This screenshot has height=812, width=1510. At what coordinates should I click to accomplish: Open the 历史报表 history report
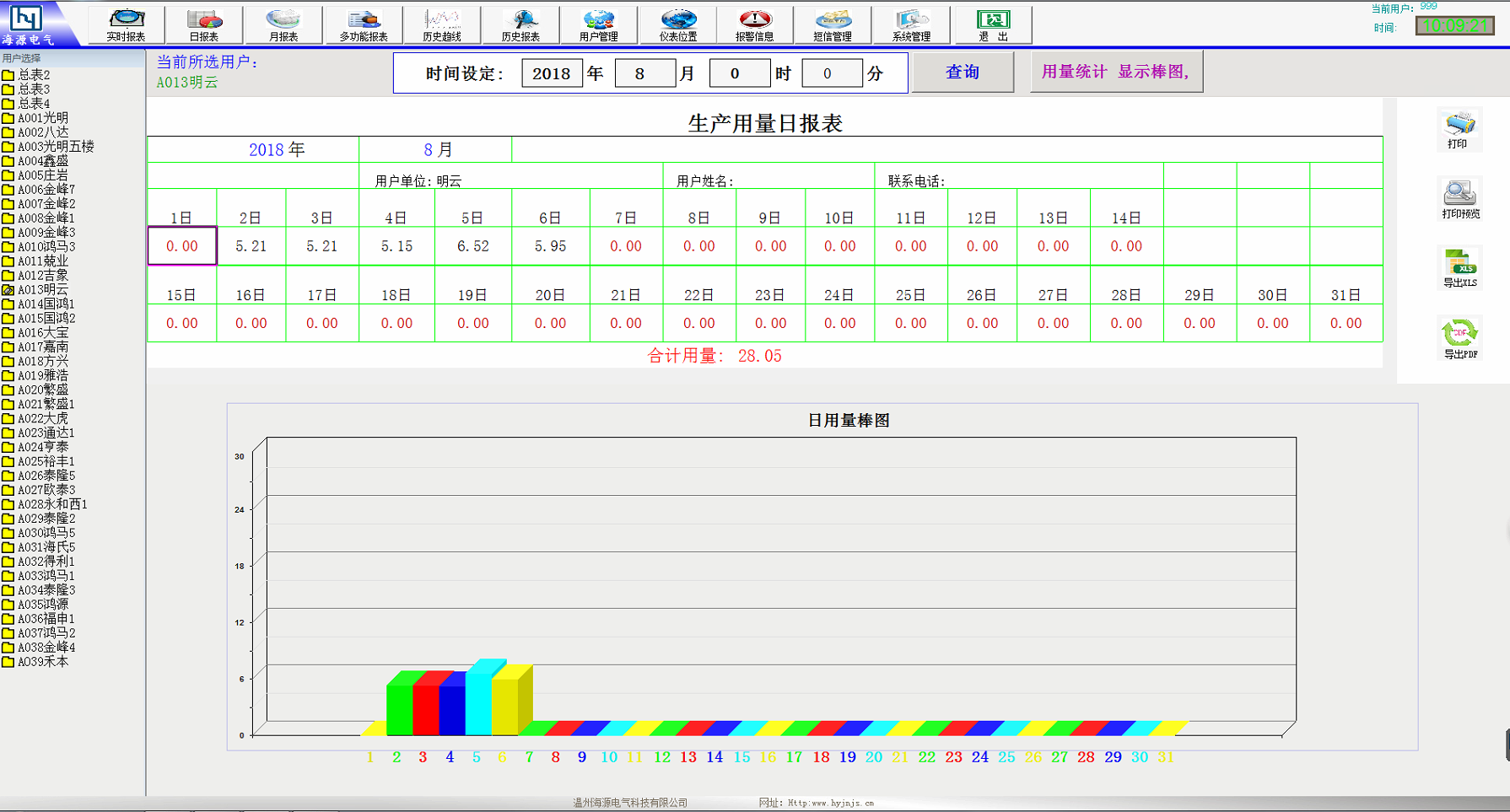click(x=520, y=24)
